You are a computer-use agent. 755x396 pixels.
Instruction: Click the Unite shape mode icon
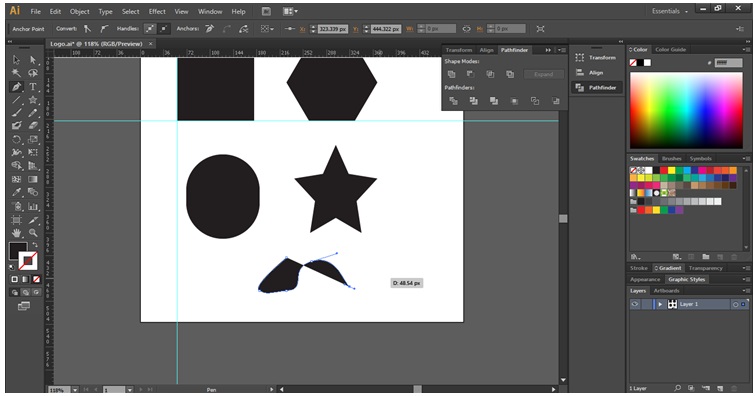click(451, 74)
